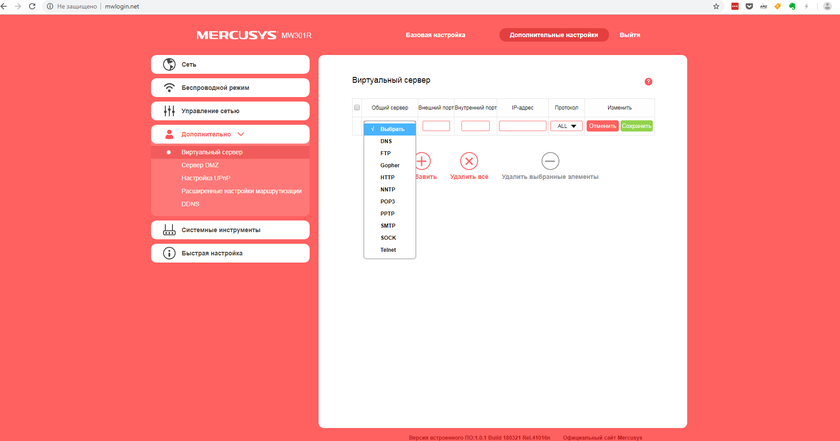Click the globe icon next to Сеть

(169, 64)
